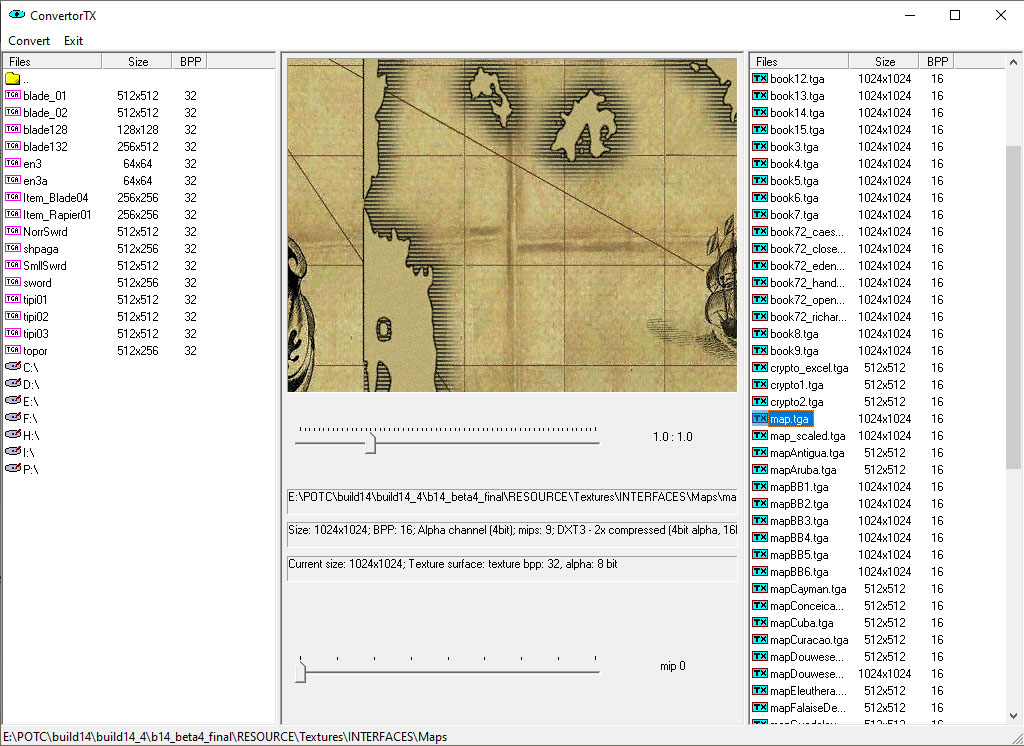Click the Exit menu item

pyautogui.click(x=73, y=41)
